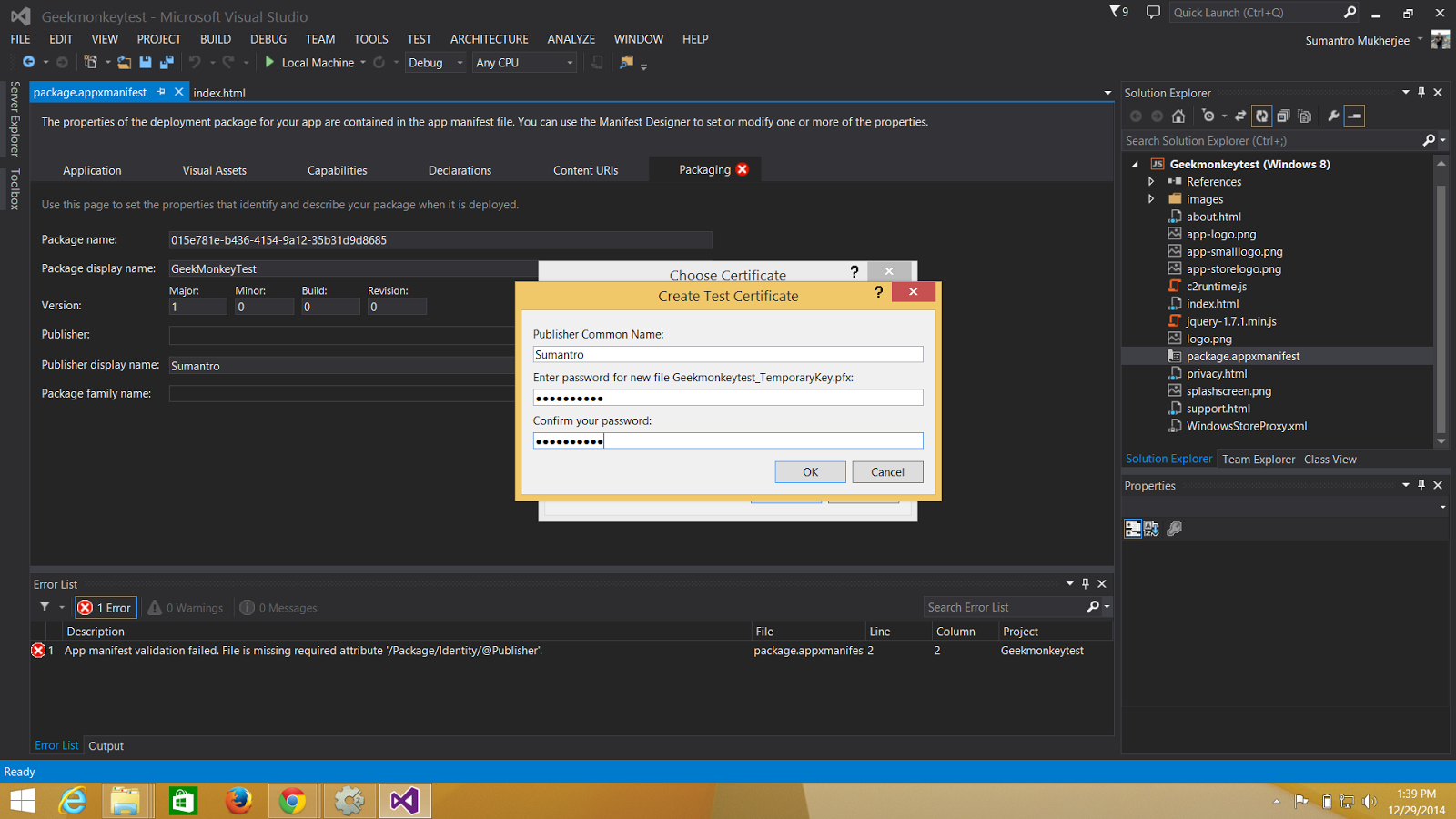1456x819 pixels.
Task: Collapse the Geekmonkeytest project node
Action: [1135, 165]
